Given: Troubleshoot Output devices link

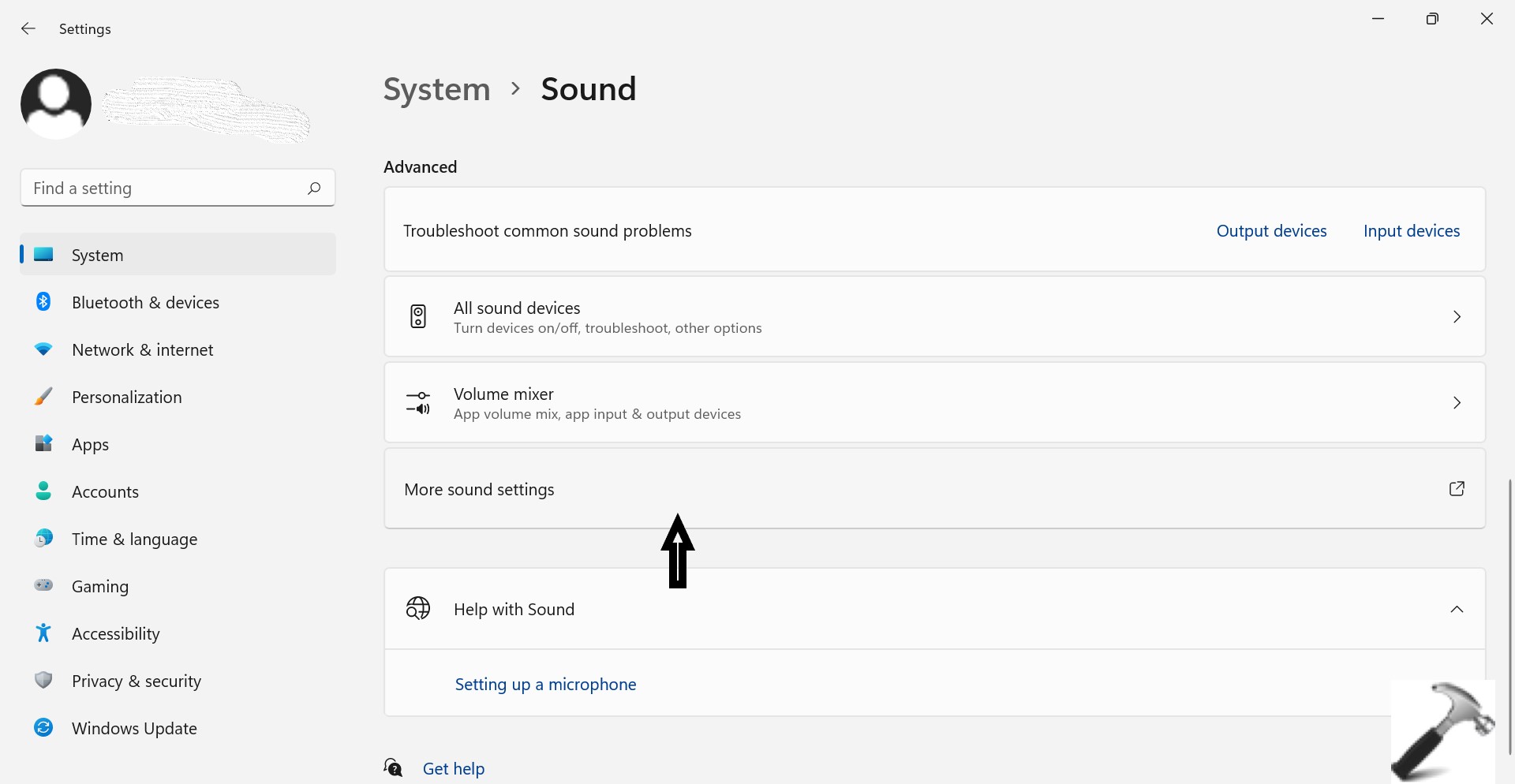Looking at the screenshot, I should [x=1271, y=231].
